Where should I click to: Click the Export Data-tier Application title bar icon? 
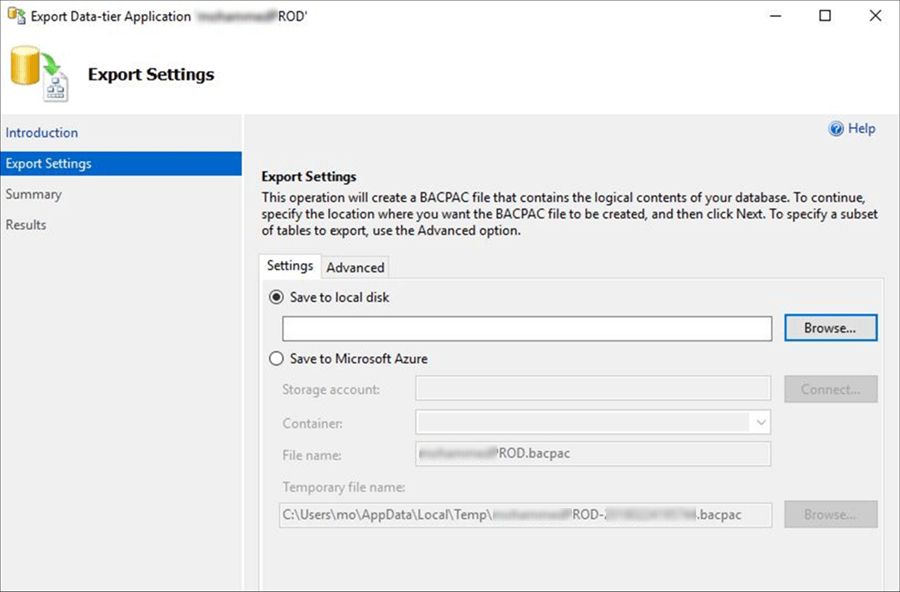click(16, 16)
